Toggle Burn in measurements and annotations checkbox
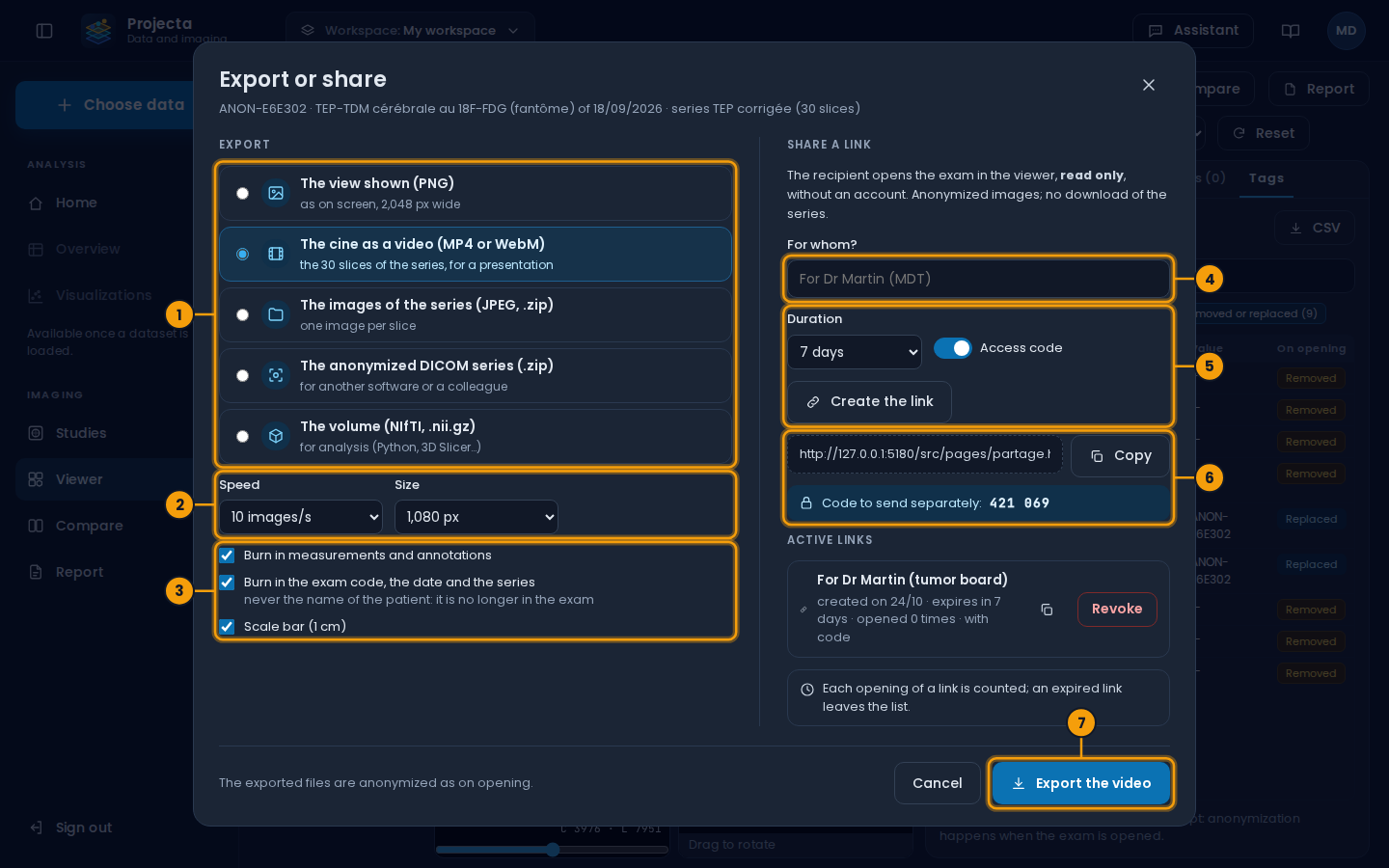Image resolution: width=1389 pixels, height=868 pixels. tap(227, 556)
